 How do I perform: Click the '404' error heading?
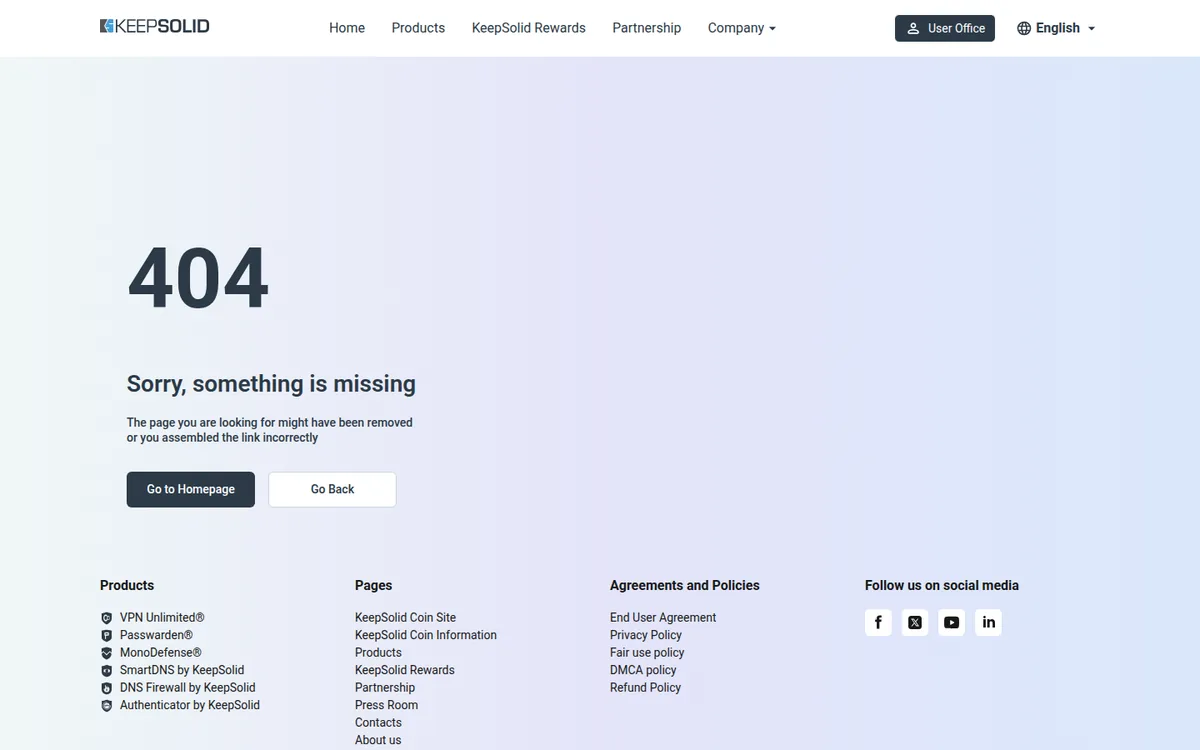[x=198, y=279]
